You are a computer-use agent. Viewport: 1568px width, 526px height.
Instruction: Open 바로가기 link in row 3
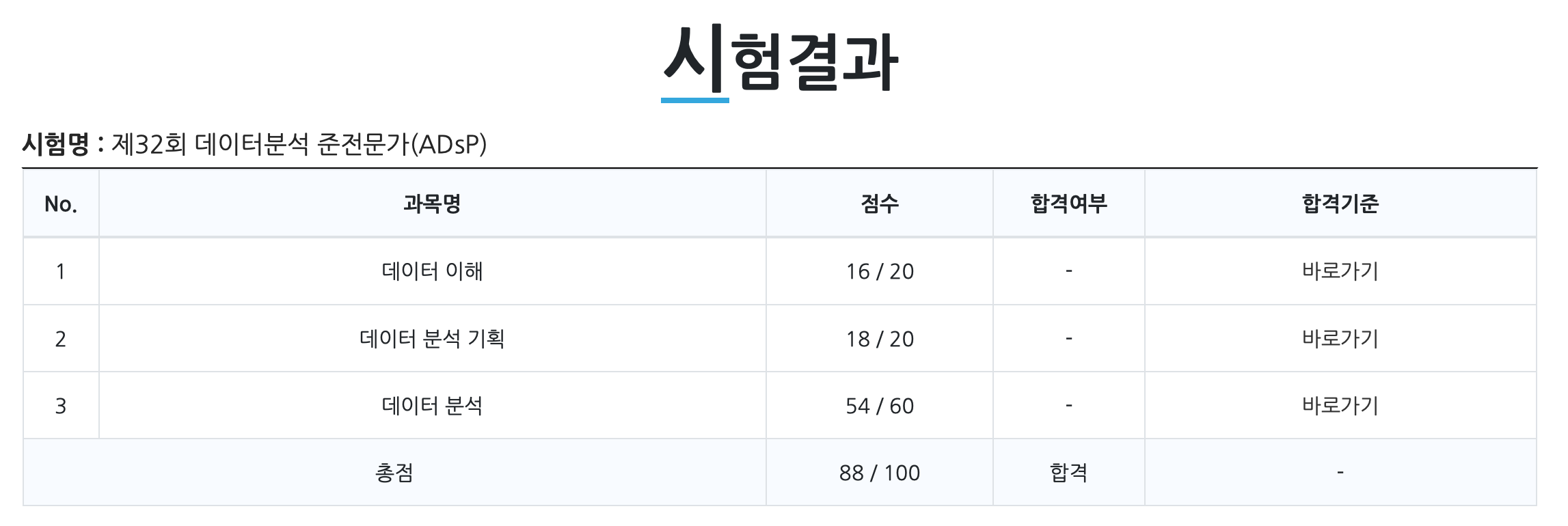(x=1340, y=406)
